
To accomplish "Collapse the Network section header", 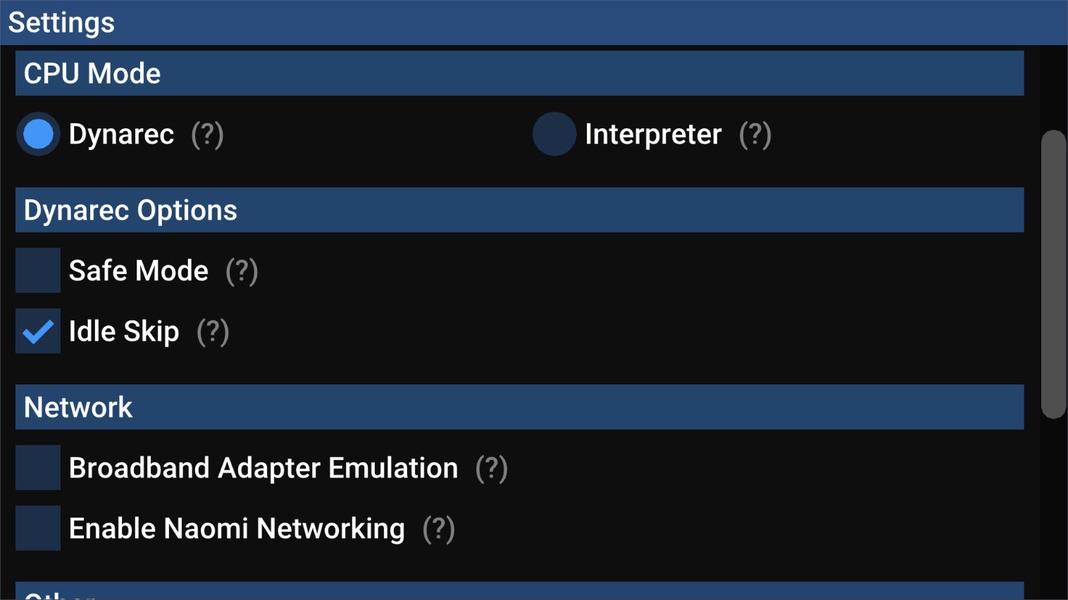I will [520, 407].
